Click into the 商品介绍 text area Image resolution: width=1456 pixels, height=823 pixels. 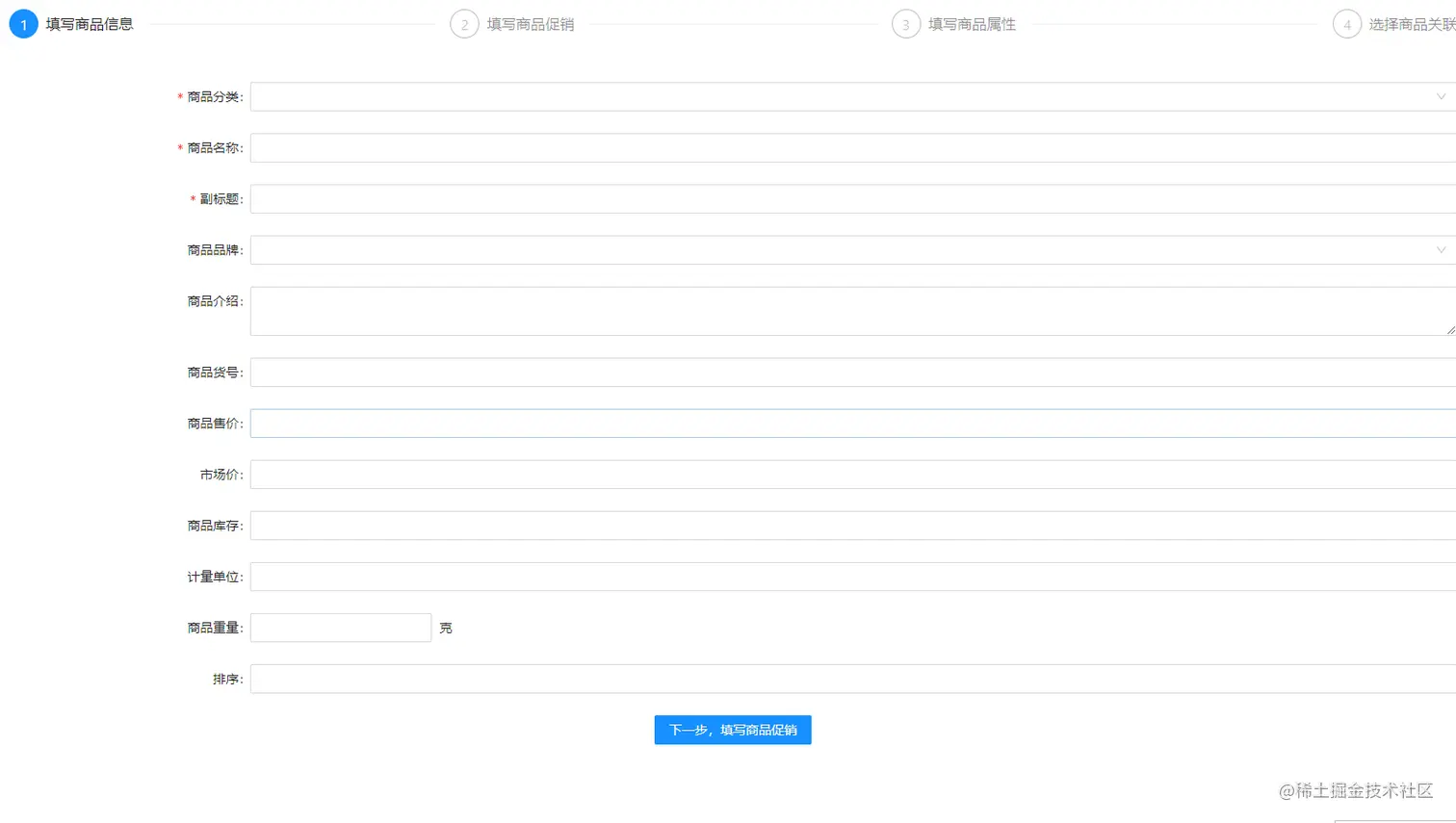(x=853, y=311)
